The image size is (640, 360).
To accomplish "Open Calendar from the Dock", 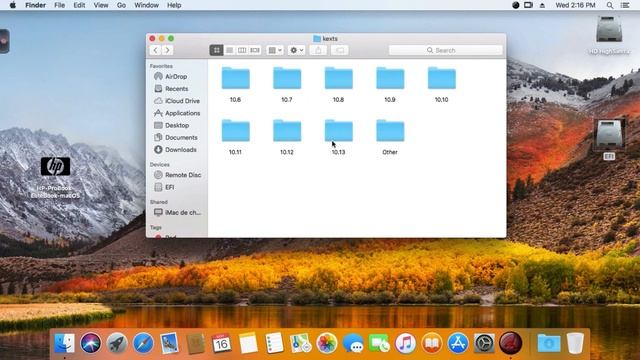I will coord(222,343).
